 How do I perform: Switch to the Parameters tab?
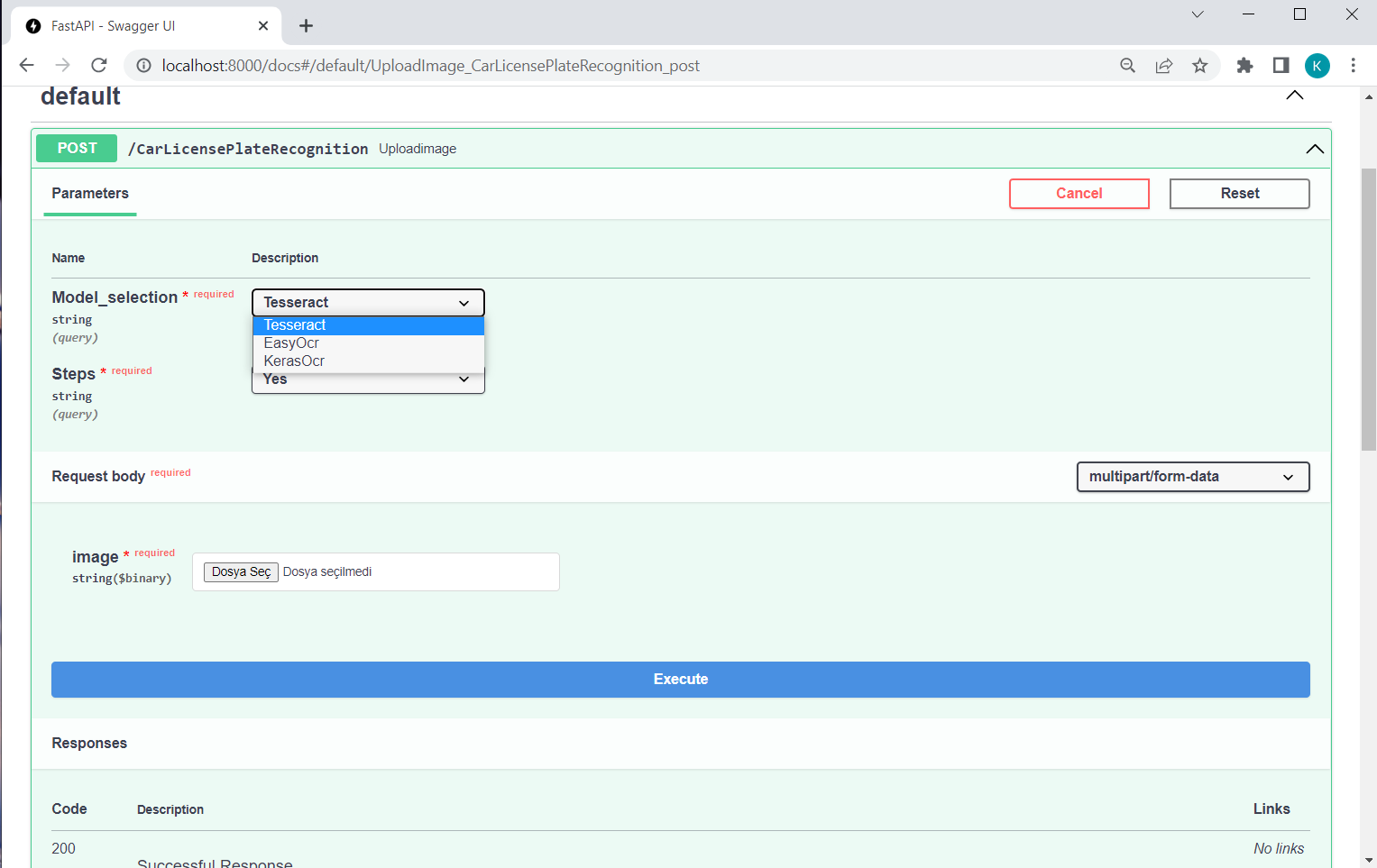pos(89,193)
